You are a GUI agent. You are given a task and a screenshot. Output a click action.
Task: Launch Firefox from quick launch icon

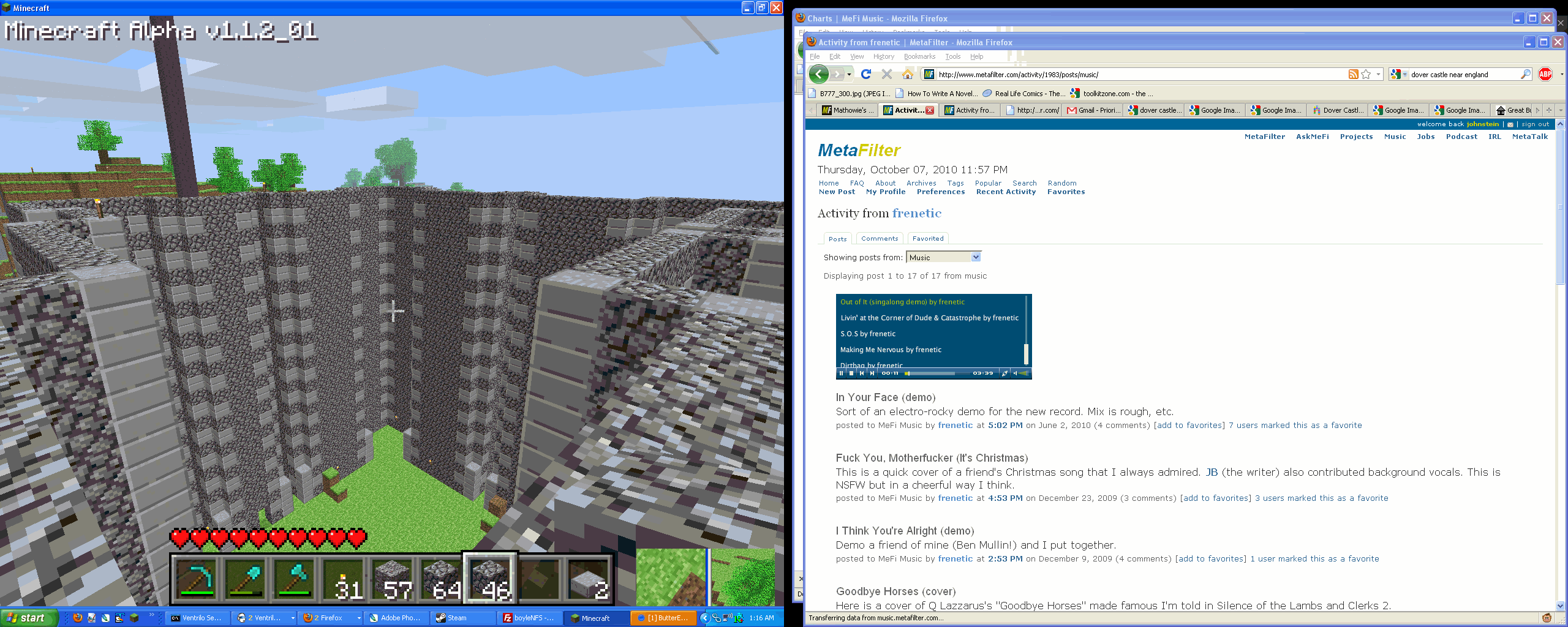[x=77, y=618]
